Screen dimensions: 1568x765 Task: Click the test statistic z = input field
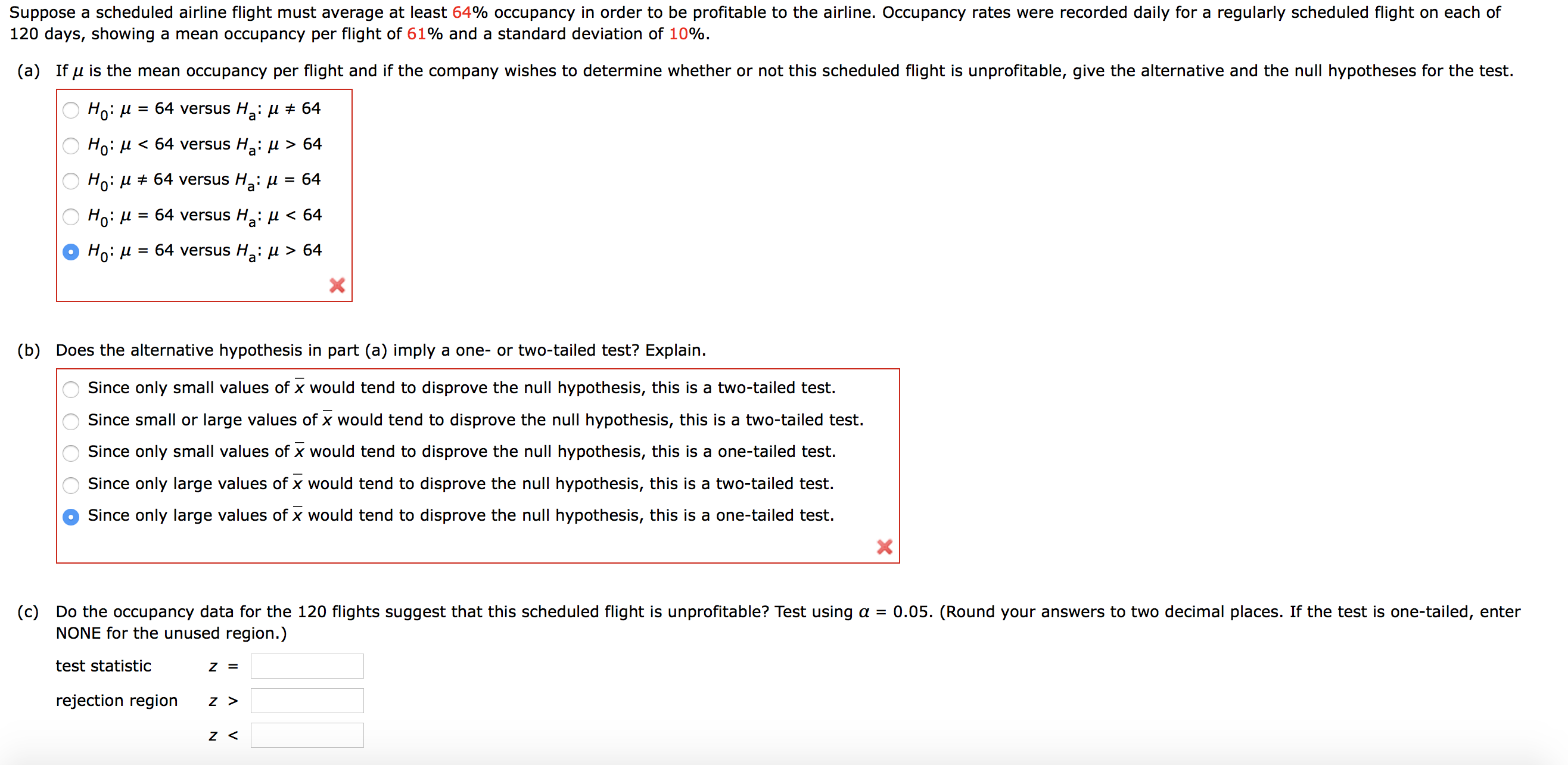tap(307, 667)
